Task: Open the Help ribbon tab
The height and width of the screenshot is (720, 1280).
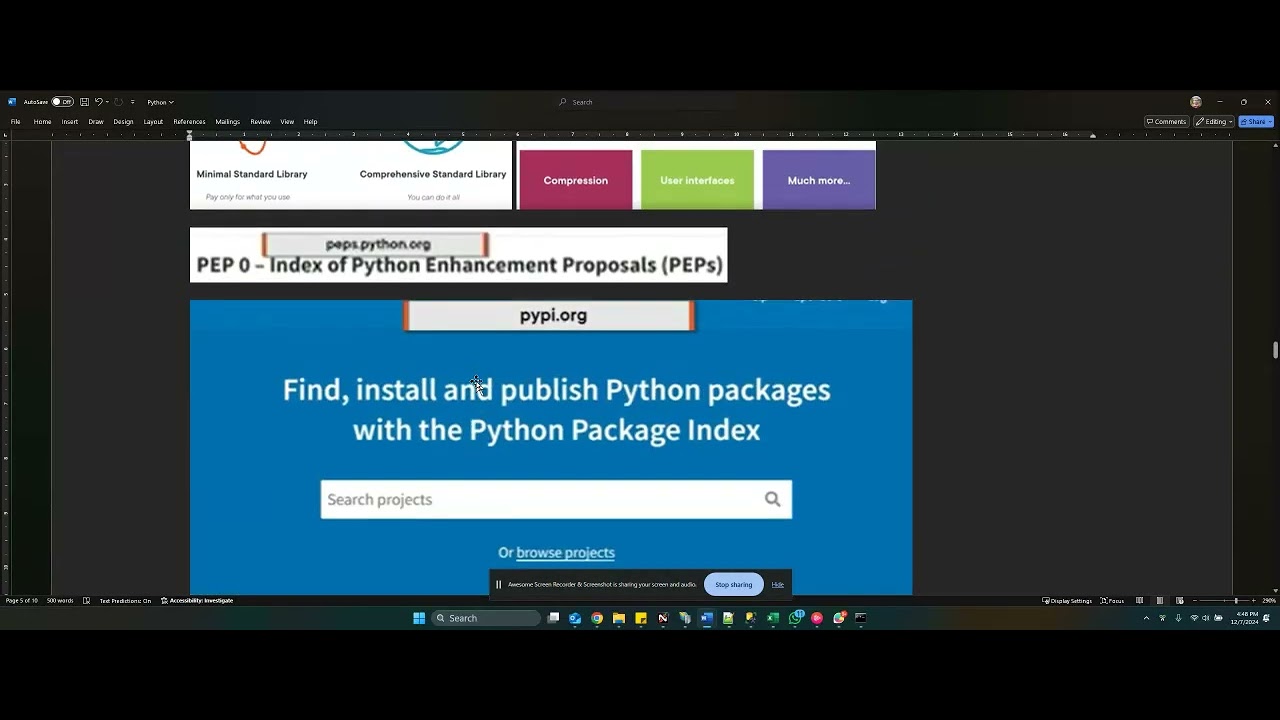Action: 310,122
